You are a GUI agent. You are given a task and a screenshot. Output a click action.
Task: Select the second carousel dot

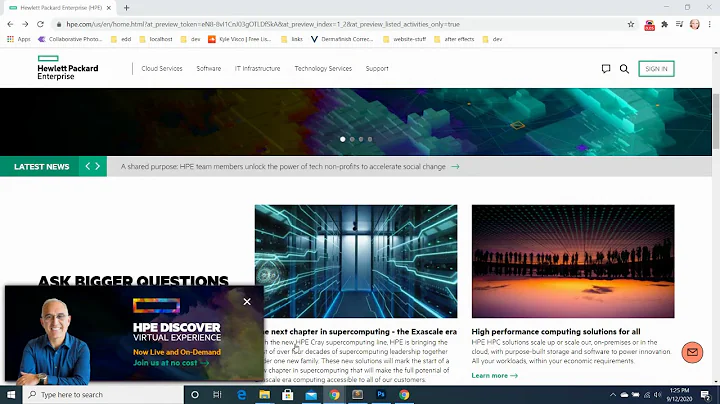(x=352, y=139)
